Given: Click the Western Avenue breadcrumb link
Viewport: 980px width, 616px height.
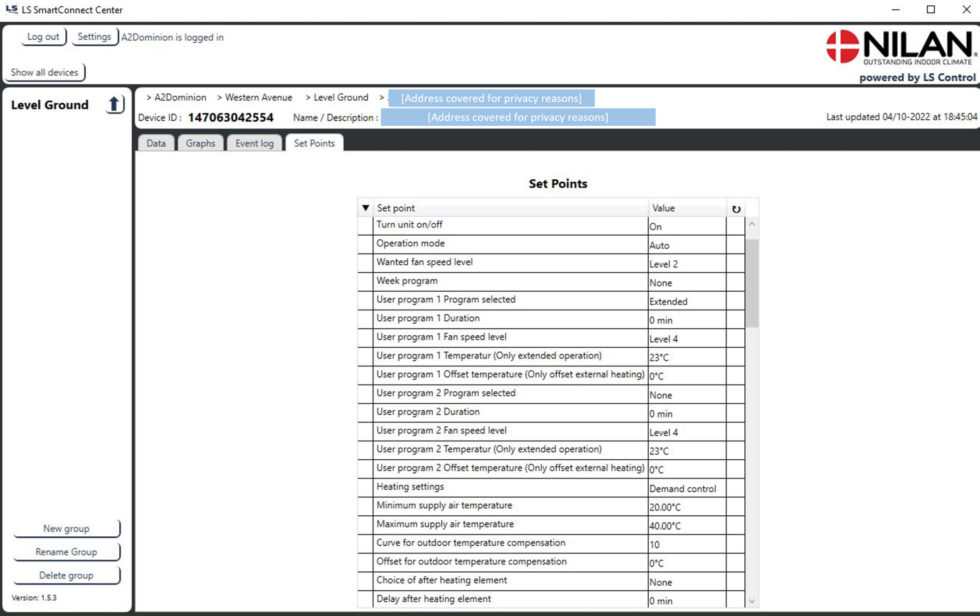Looking at the screenshot, I should (259, 97).
